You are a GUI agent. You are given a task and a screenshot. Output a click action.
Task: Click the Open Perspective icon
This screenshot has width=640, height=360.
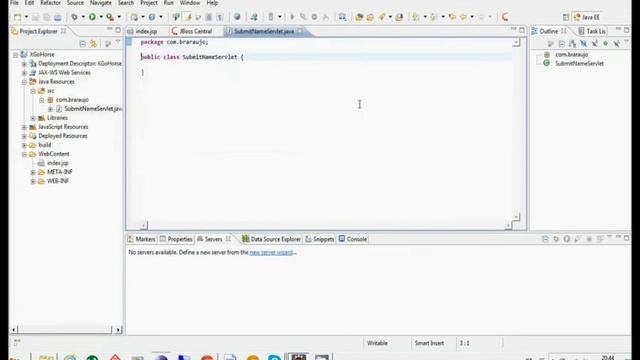coord(565,17)
